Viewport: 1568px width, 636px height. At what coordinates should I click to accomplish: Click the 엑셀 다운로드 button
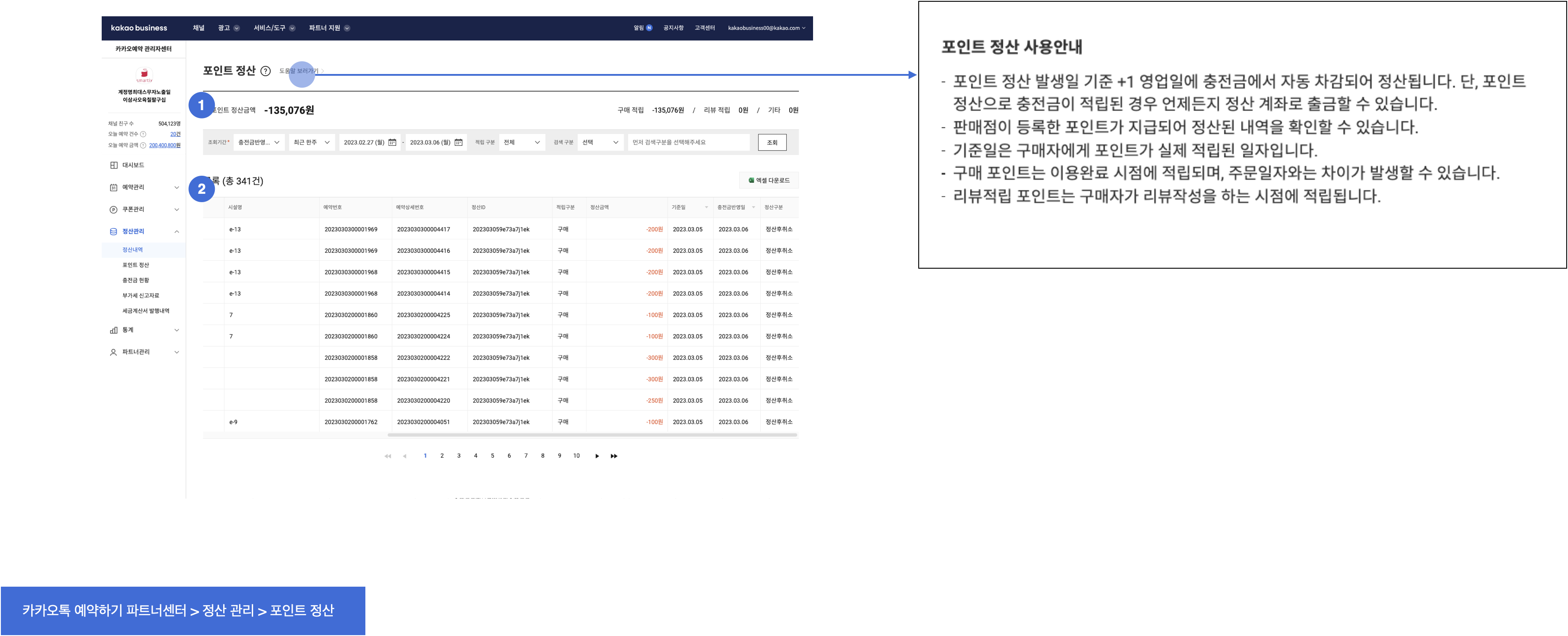[x=769, y=180]
